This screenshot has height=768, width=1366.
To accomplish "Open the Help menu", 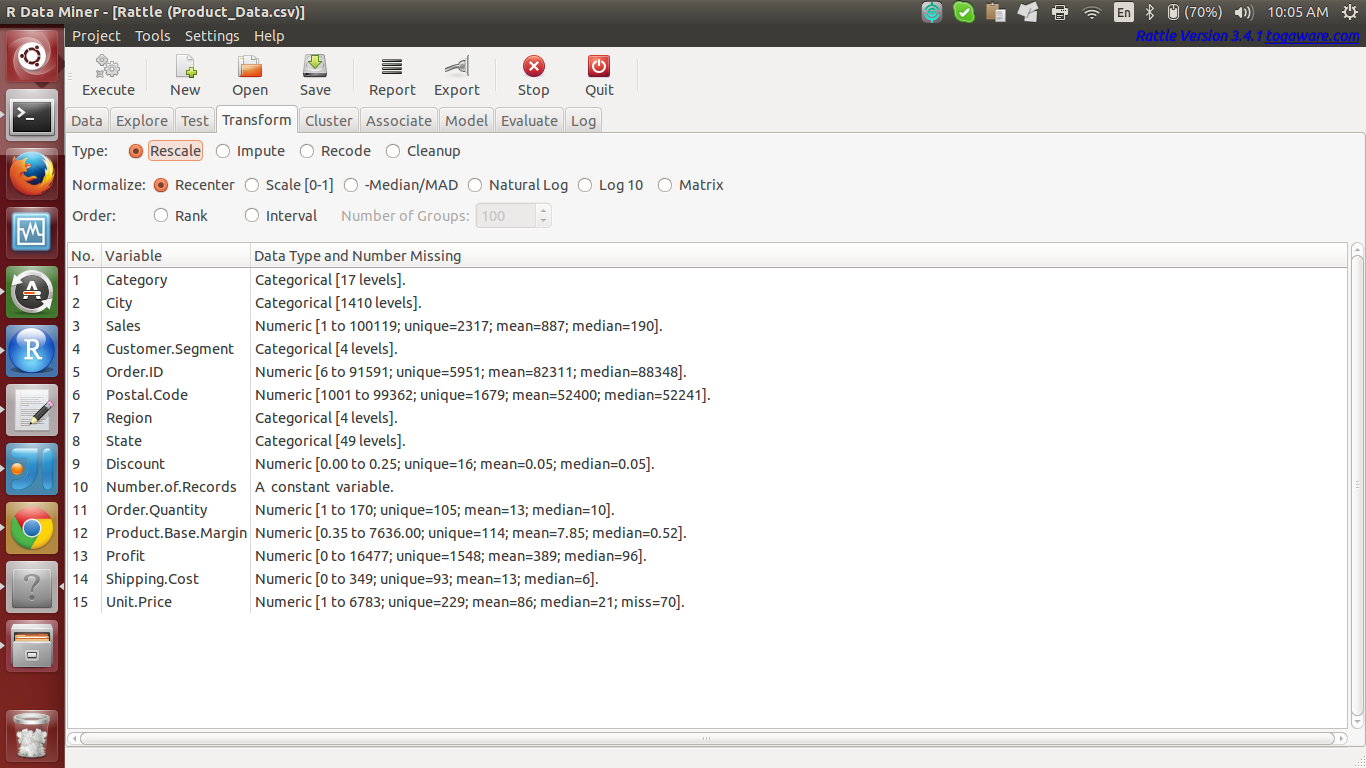I will point(269,36).
